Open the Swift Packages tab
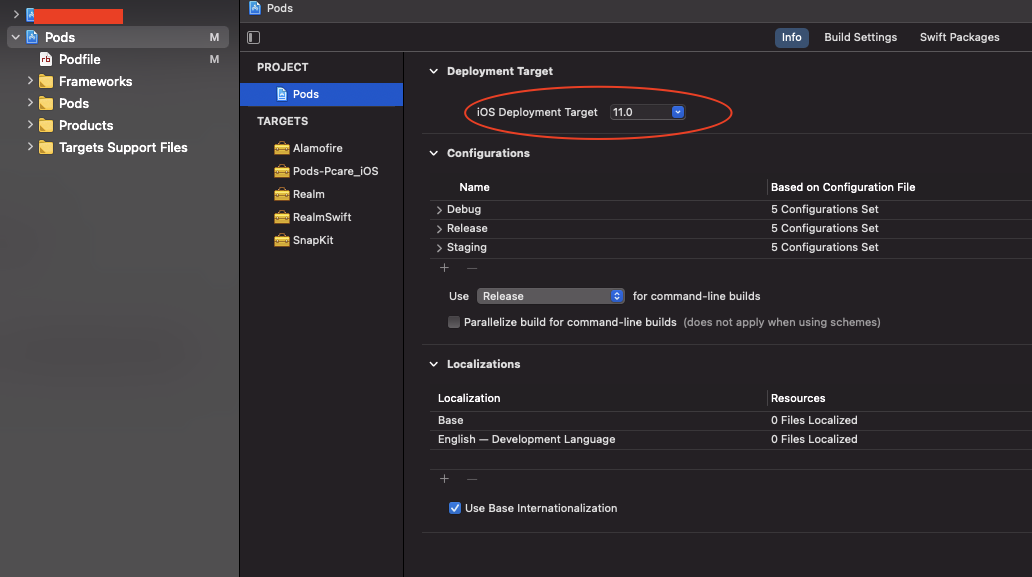The image size is (1032, 577). pos(958,37)
